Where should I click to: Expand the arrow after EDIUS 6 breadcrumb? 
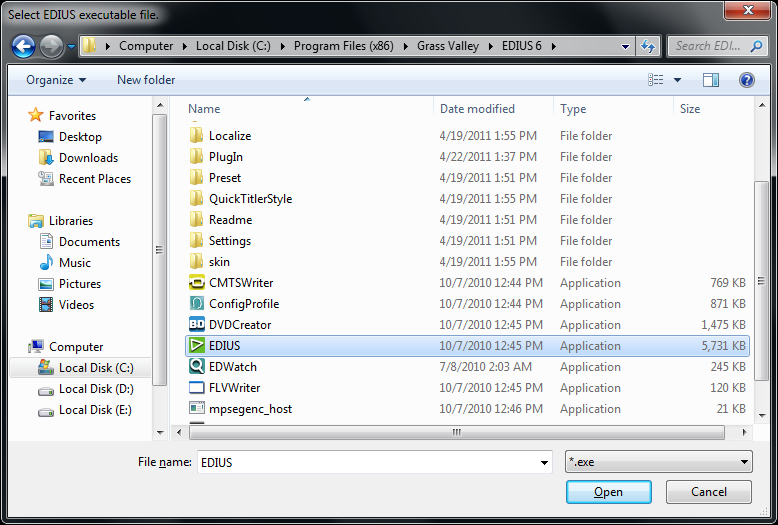(x=554, y=47)
